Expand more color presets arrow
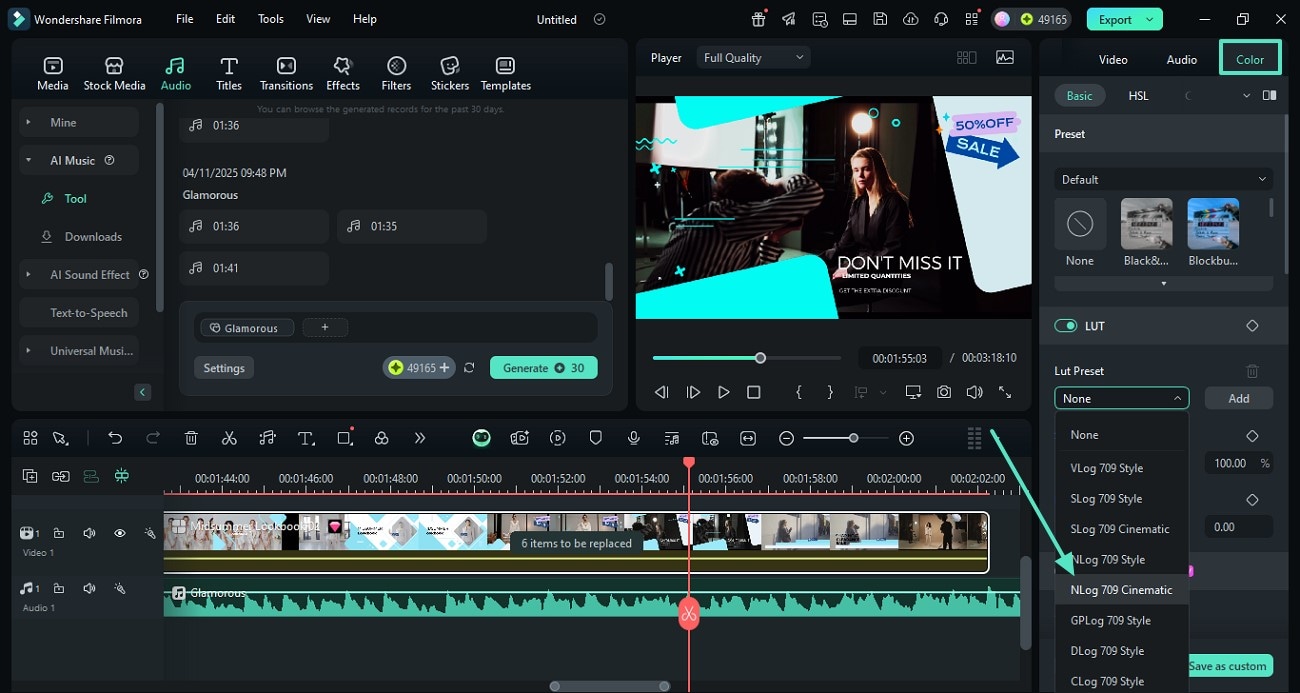Viewport: 1300px width, 693px height. [x=1163, y=284]
